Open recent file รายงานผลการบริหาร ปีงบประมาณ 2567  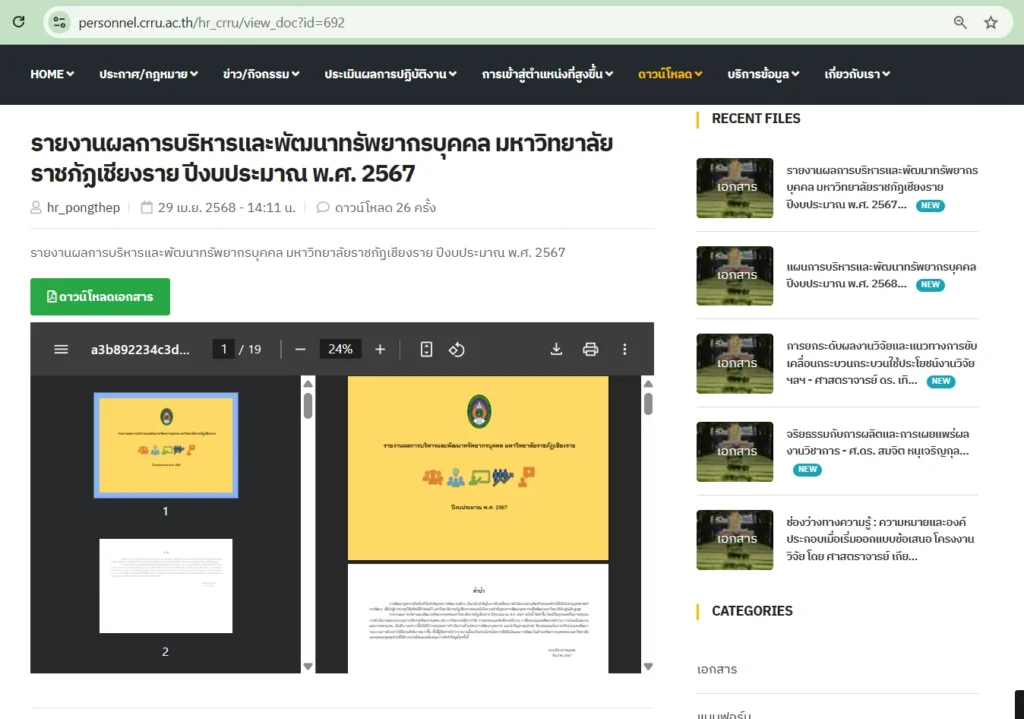(882, 187)
